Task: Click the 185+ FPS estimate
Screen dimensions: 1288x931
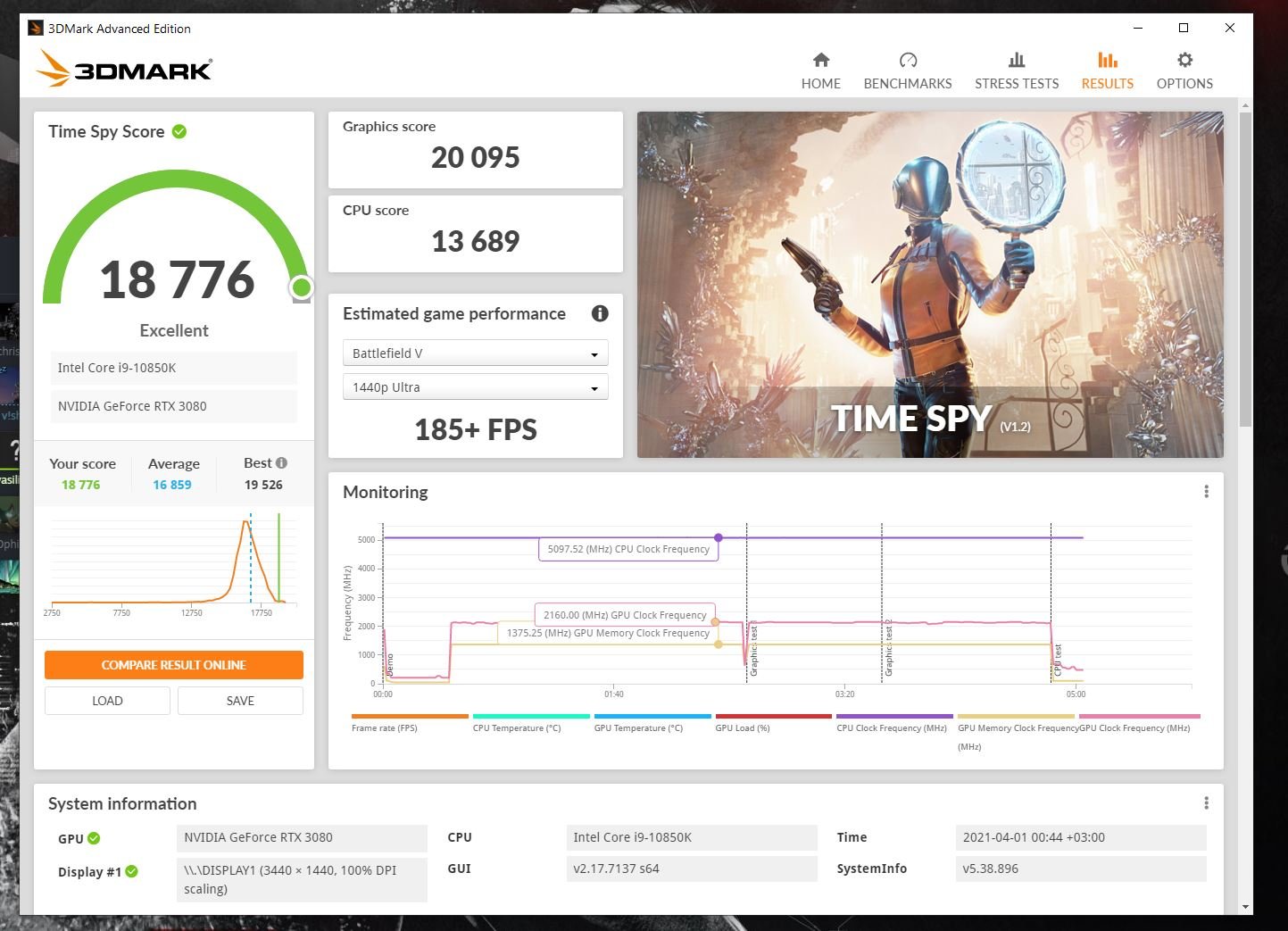Action: [x=475, y=429]
